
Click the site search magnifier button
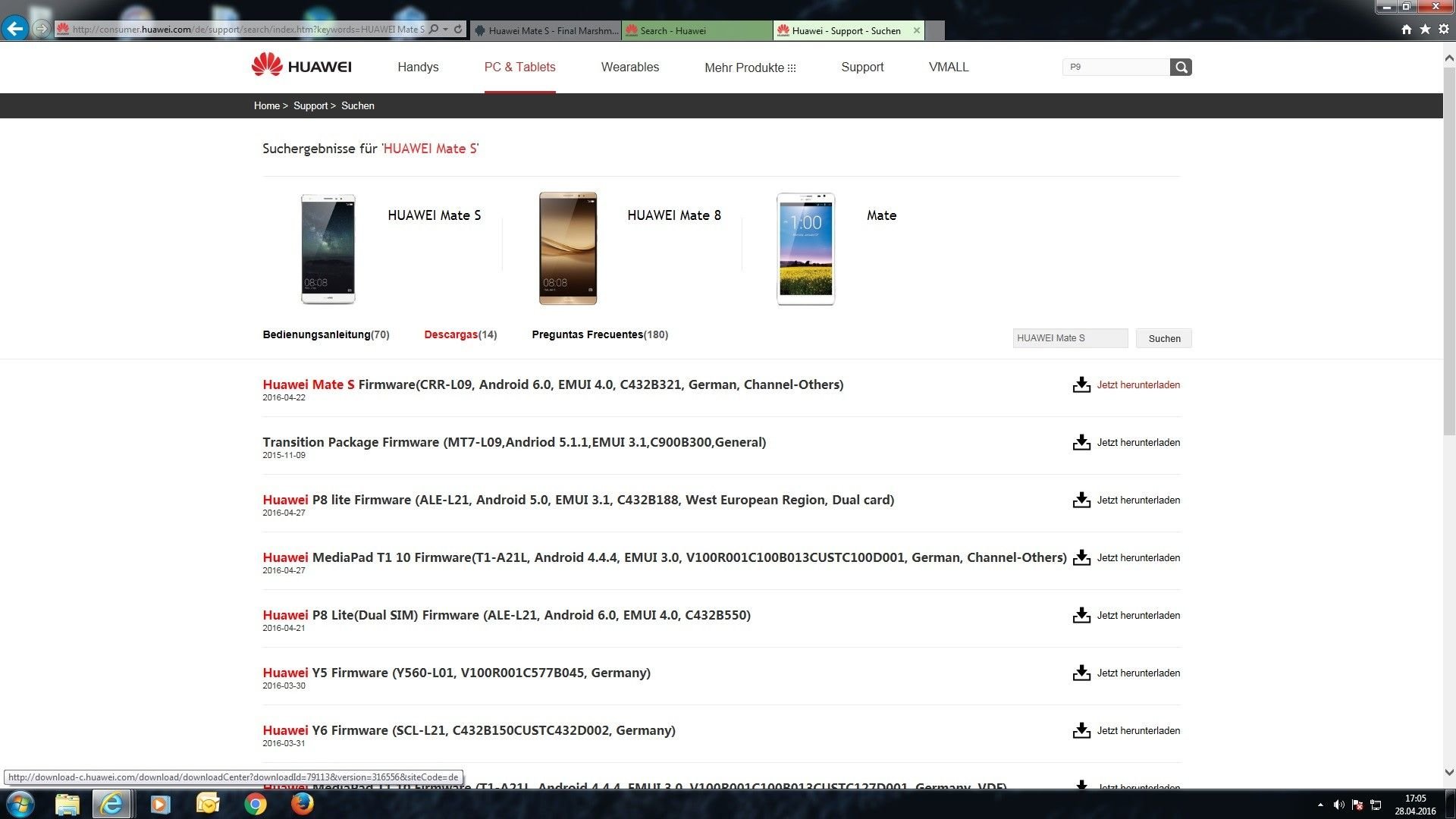1181,67
